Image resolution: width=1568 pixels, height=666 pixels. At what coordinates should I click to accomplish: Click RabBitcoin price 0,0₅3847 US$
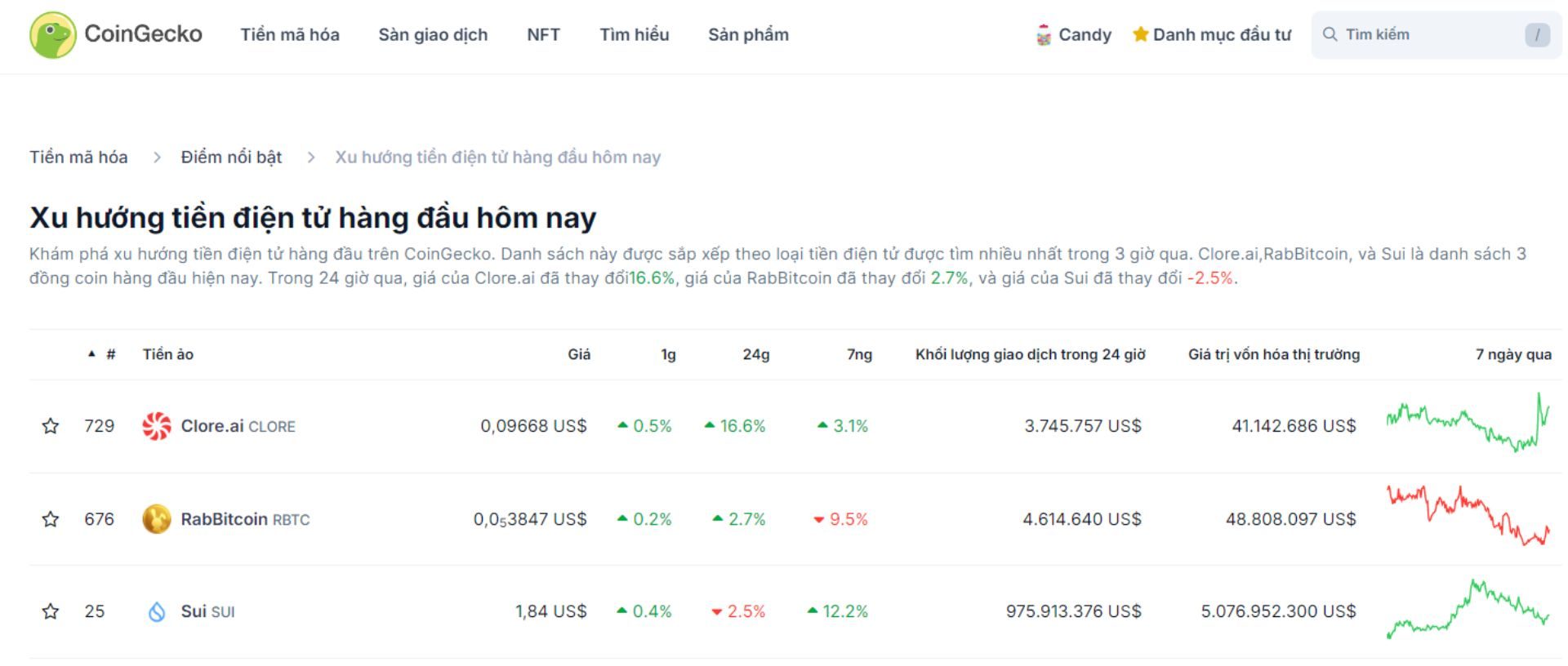[x=530, y=519]
